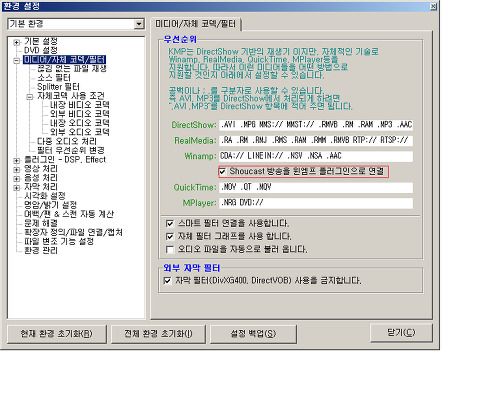Click the DirectShow extensions field

click(x=316, y=125)
